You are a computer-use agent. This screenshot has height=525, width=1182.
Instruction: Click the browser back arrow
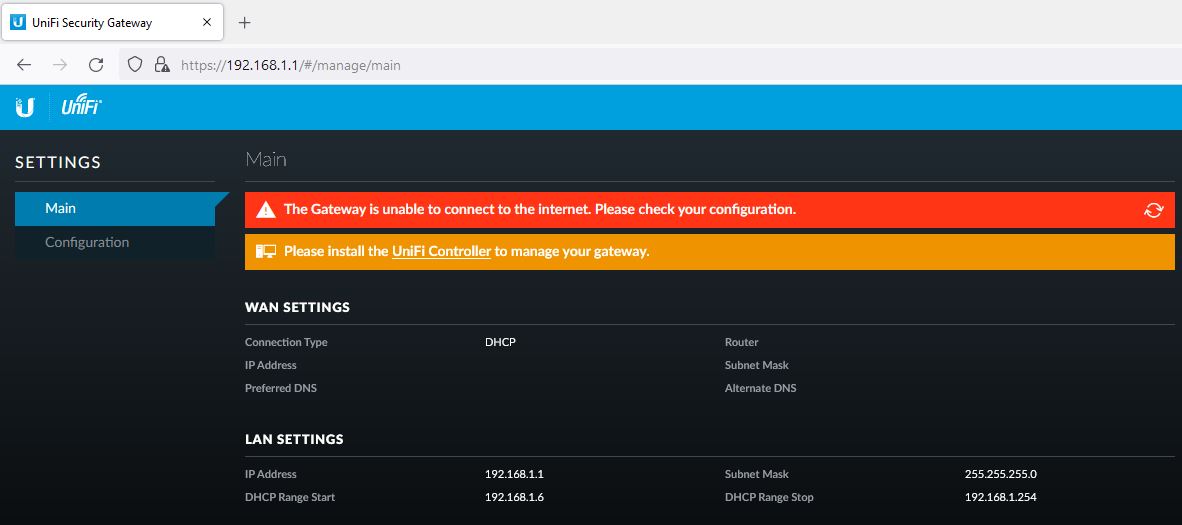tap(24, 65)
